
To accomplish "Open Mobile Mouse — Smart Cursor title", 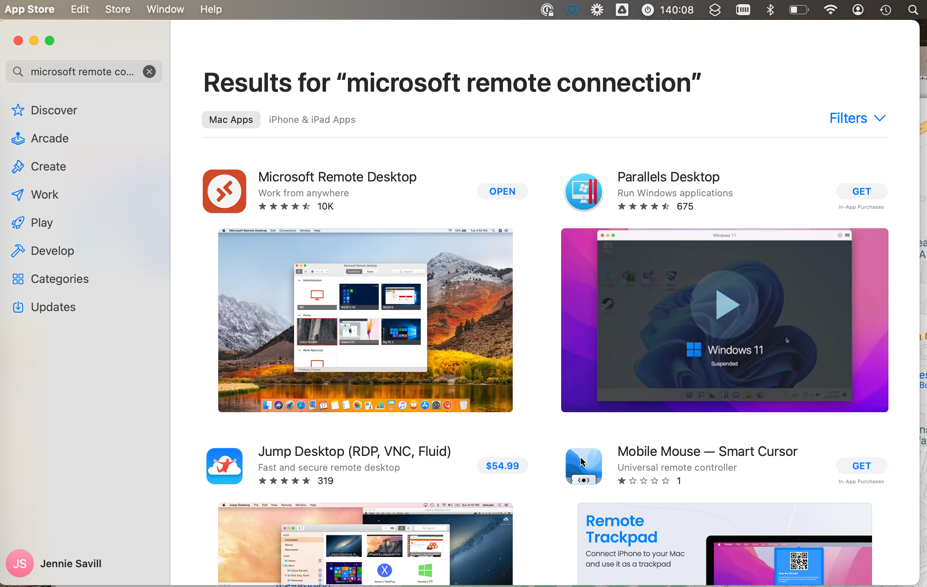I will coord(708,452).
